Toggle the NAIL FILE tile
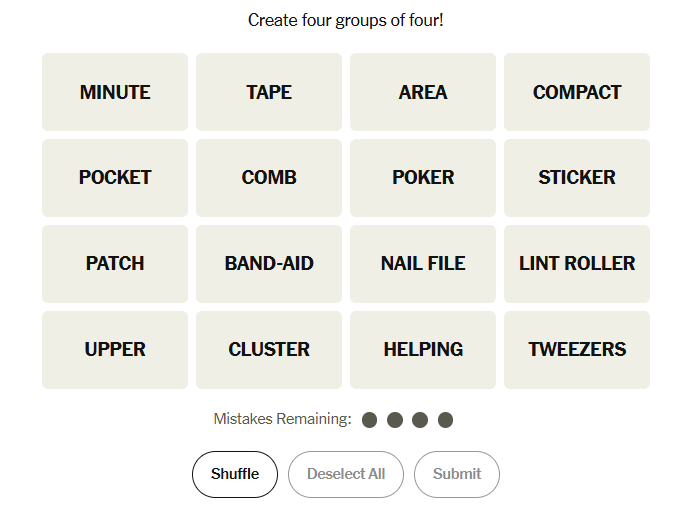The width and height of the screenshot is (700, 527). (423, 264)
